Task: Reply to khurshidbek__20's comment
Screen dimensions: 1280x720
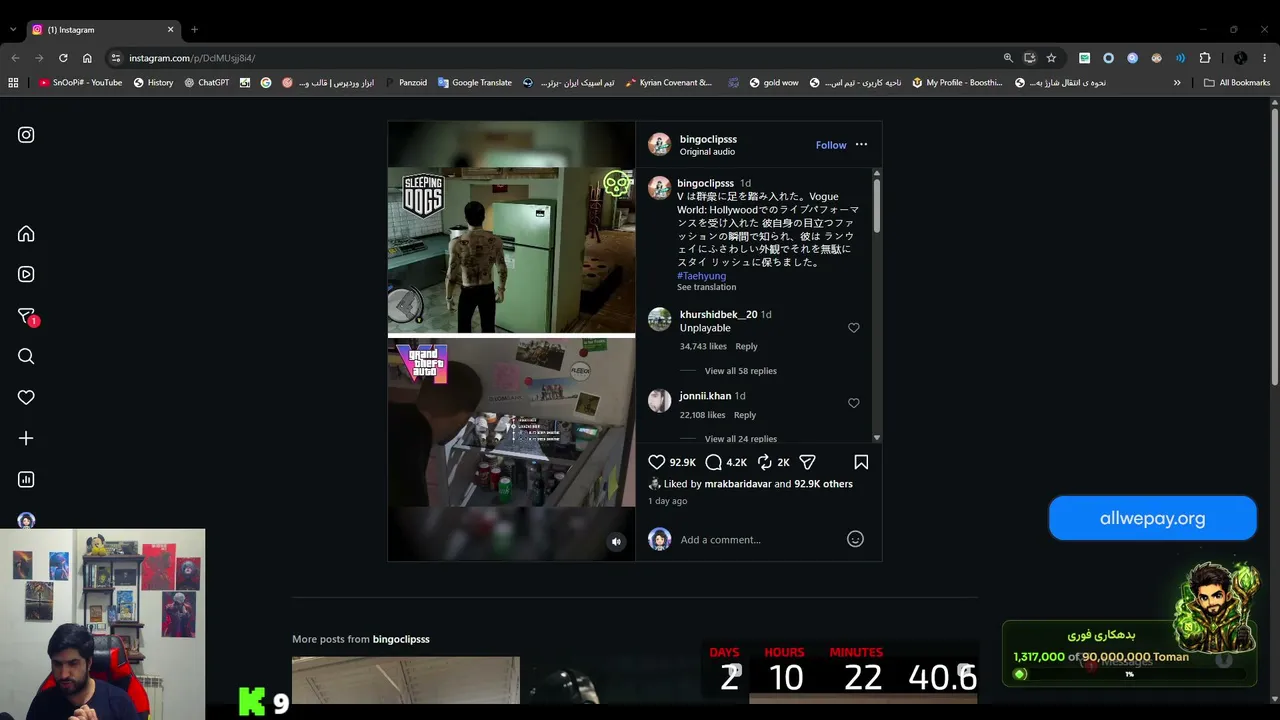Action: [x=746, y=346]
